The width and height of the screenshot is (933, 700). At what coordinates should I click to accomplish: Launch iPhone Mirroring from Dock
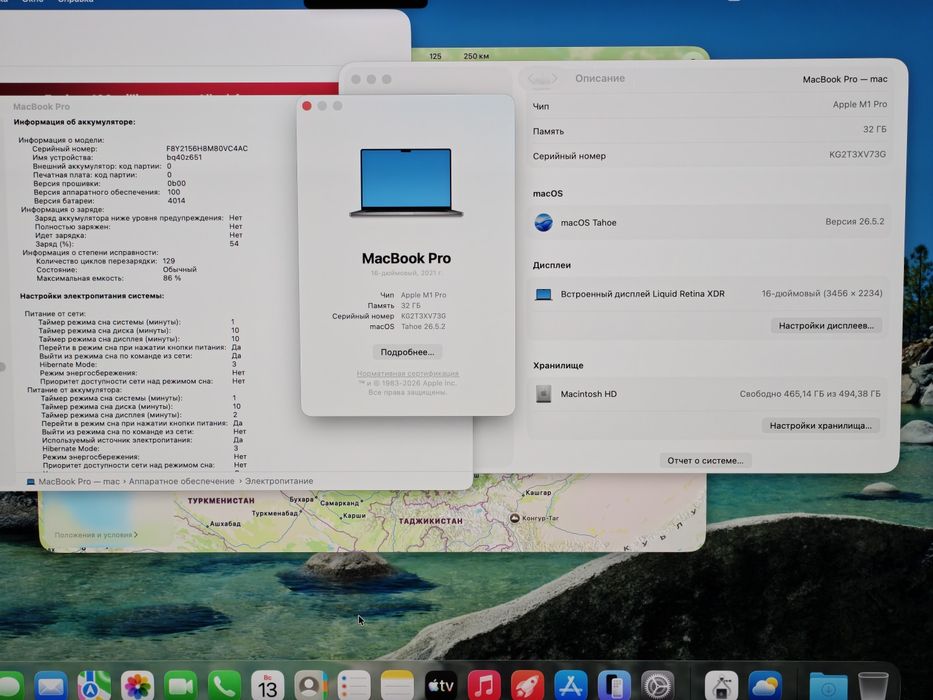pyautogui.click(x=614, y=686)
